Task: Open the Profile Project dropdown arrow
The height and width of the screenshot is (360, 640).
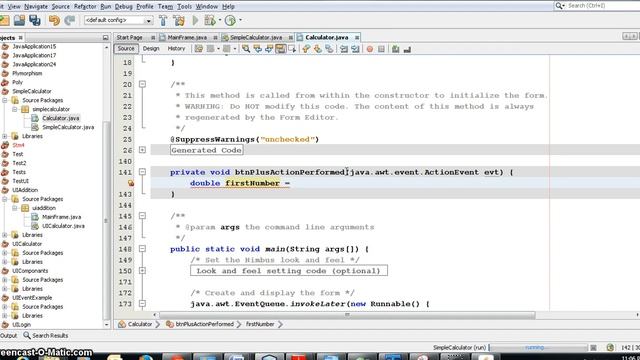Action: (240, 20)
